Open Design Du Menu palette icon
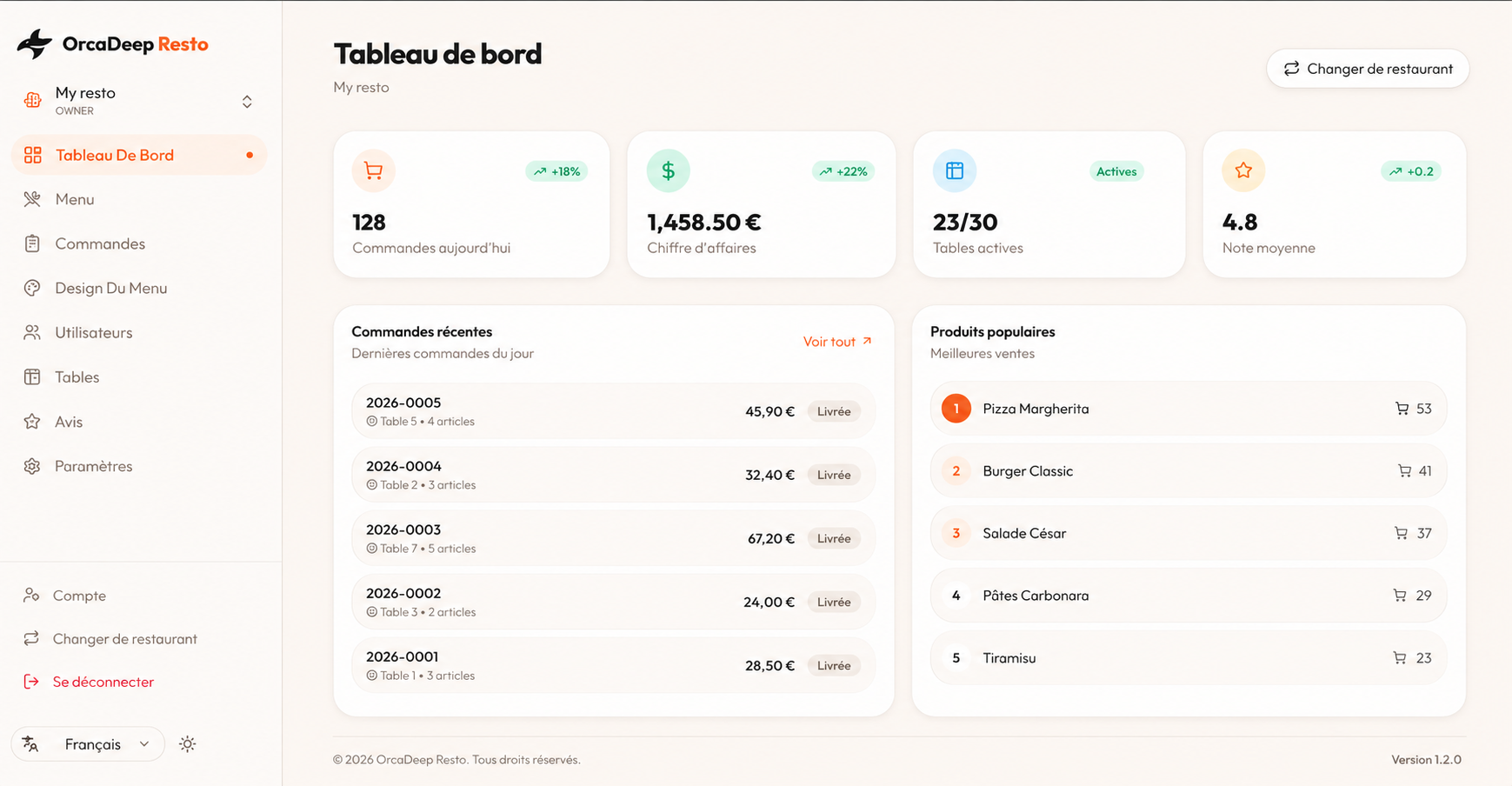The width and height of the screenshot is (1512, 786). click(x=32, y=288)
